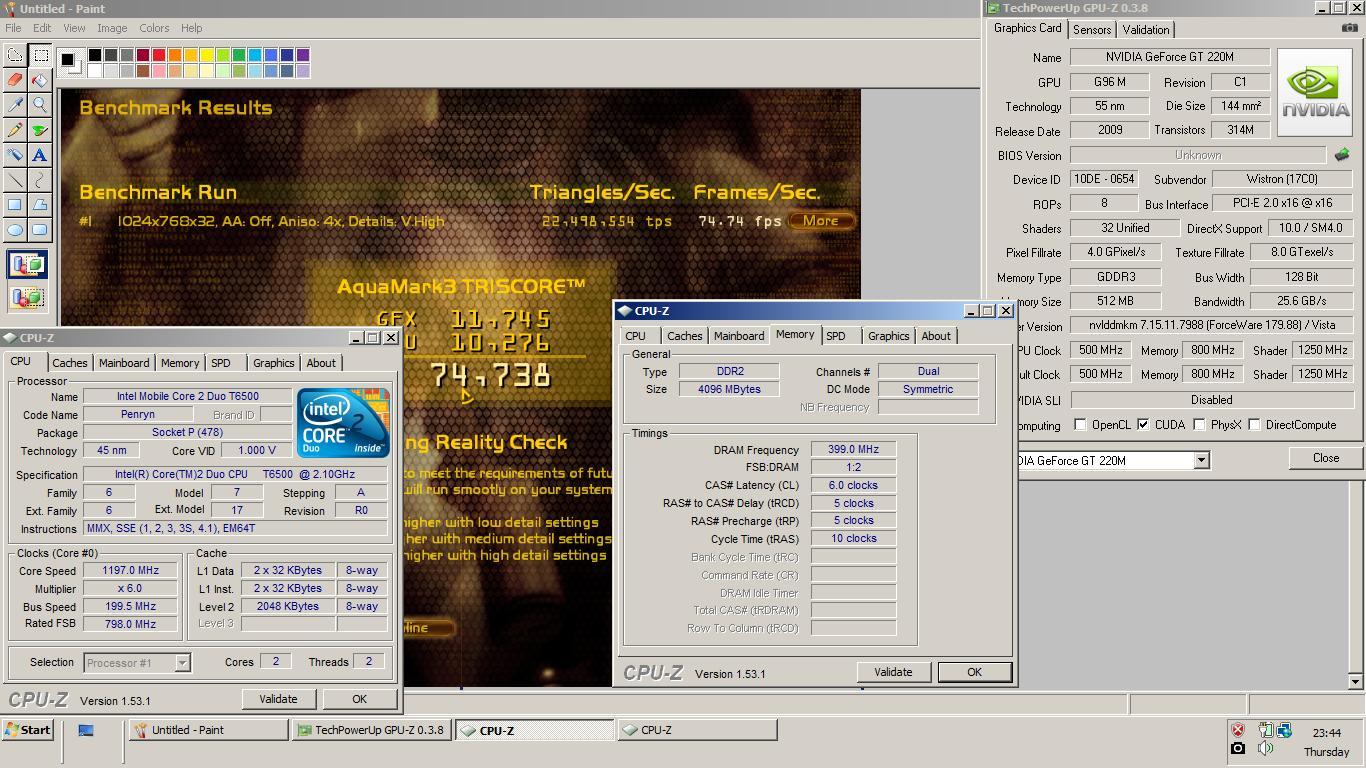Open the Processor #1 selection dropdown
This screenshot has height=768, width=1366.
pyautogui.click(x=182, y=662)
